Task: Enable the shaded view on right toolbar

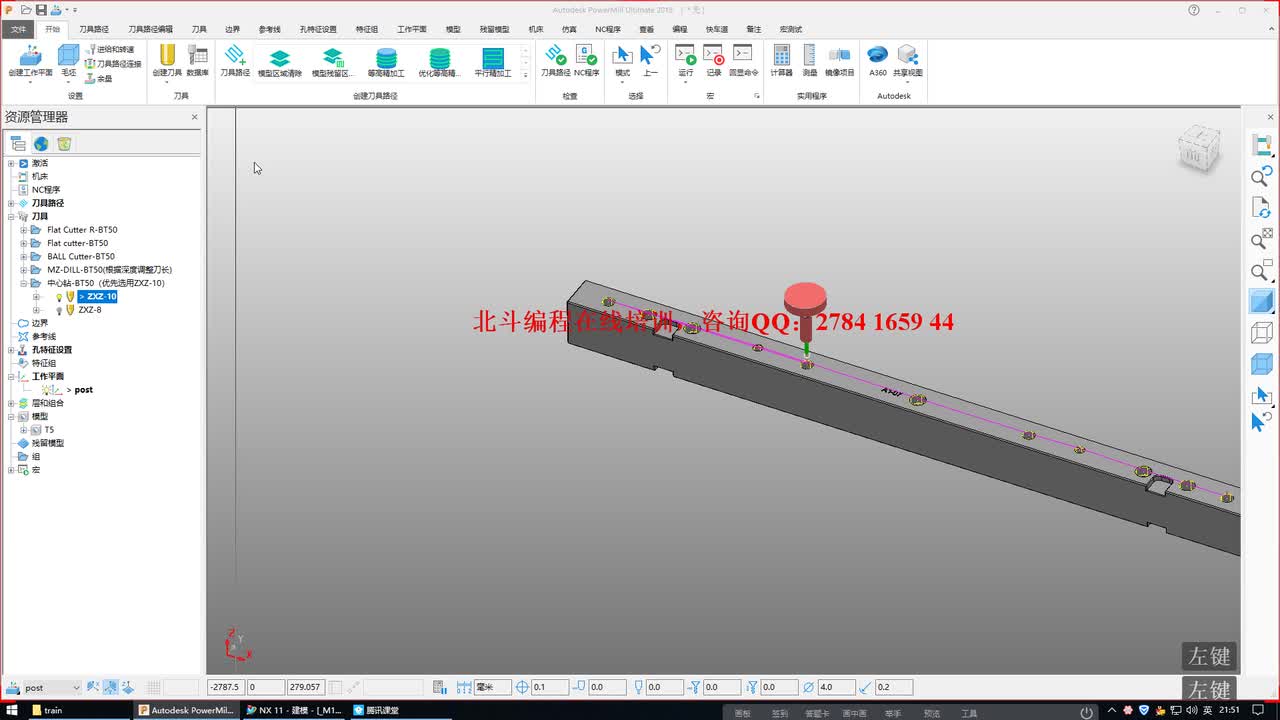Action: coord(1262,301)
